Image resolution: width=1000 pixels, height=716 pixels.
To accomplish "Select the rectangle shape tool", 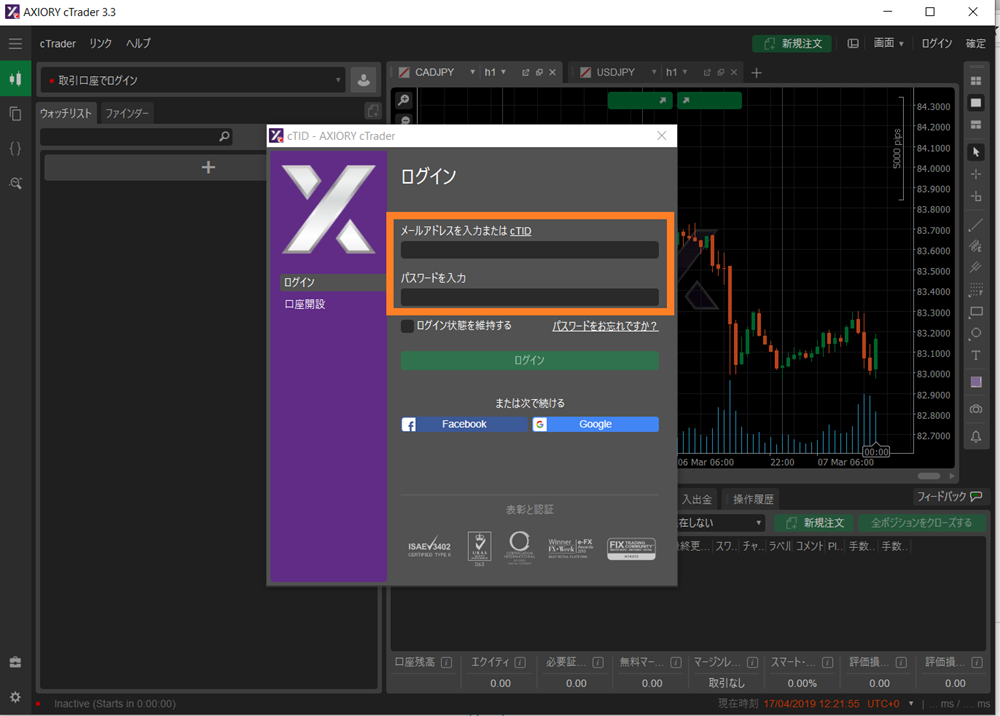I will 976,312.
